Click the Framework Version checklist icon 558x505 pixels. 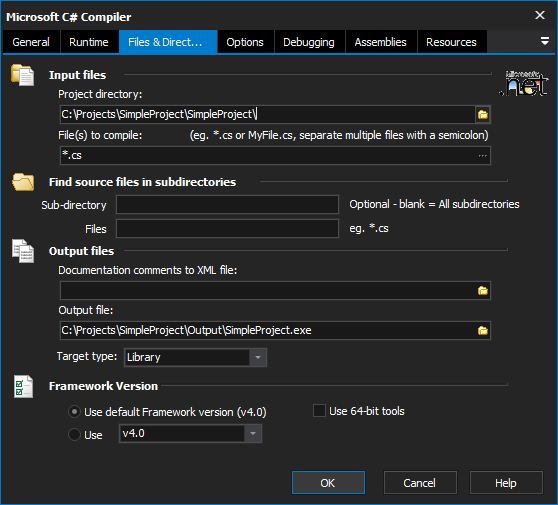[x=23, y=386]
